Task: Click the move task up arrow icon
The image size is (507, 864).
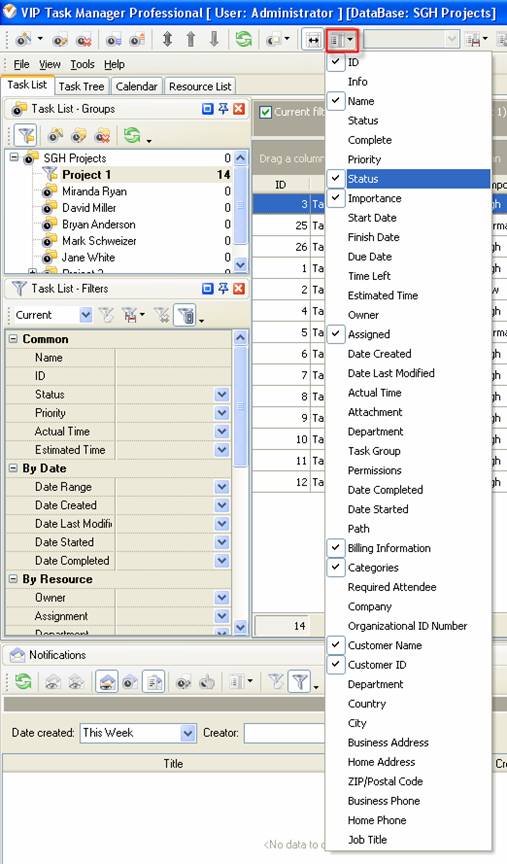Action: [191, 39]
